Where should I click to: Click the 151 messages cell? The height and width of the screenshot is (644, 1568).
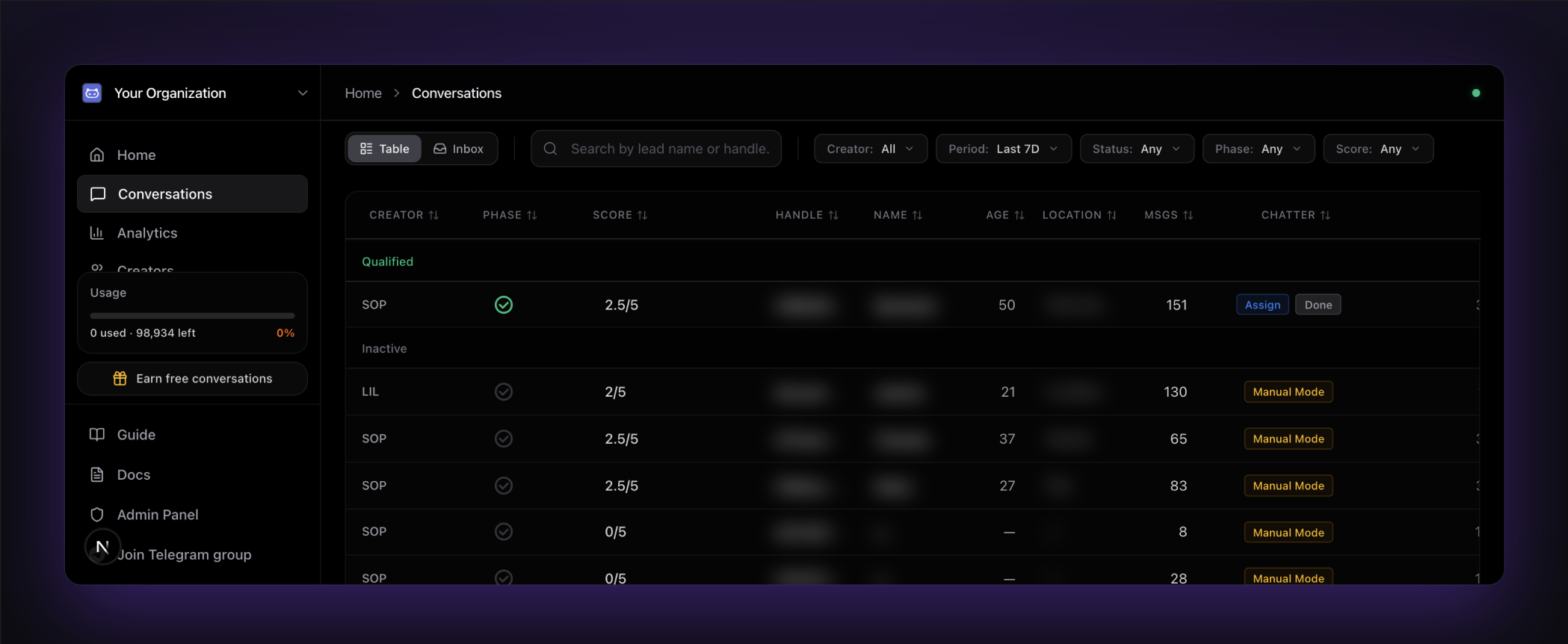pos(1176,305)
